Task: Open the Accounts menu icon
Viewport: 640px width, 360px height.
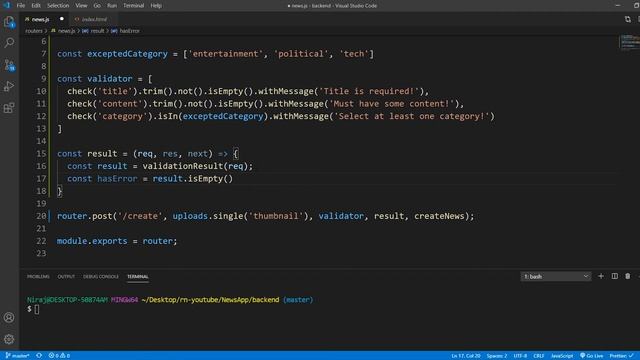Action: click(9, 318)
